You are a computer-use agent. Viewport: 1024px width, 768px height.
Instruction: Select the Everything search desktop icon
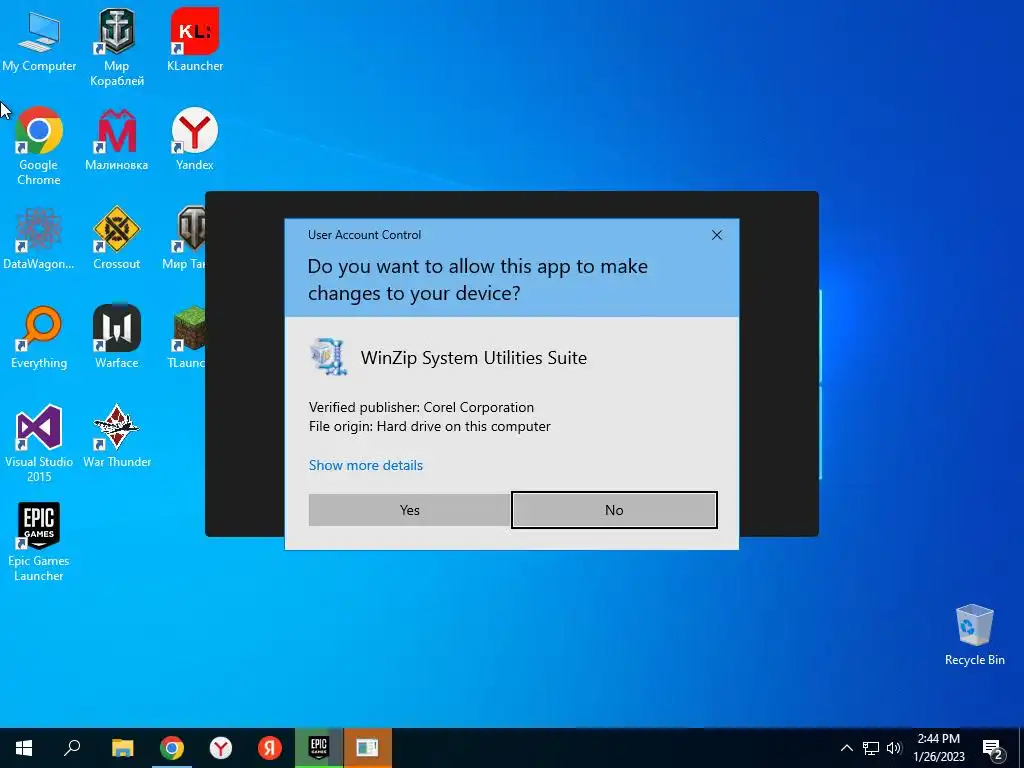(39, 338)
